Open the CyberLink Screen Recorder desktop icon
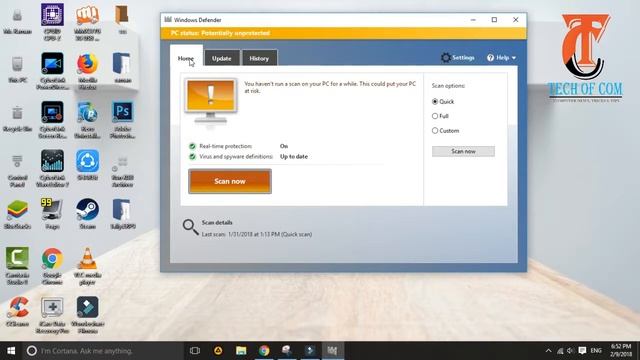Image resolution: width=640 pixels, height=360 pixels. click(x=52, y=120)
